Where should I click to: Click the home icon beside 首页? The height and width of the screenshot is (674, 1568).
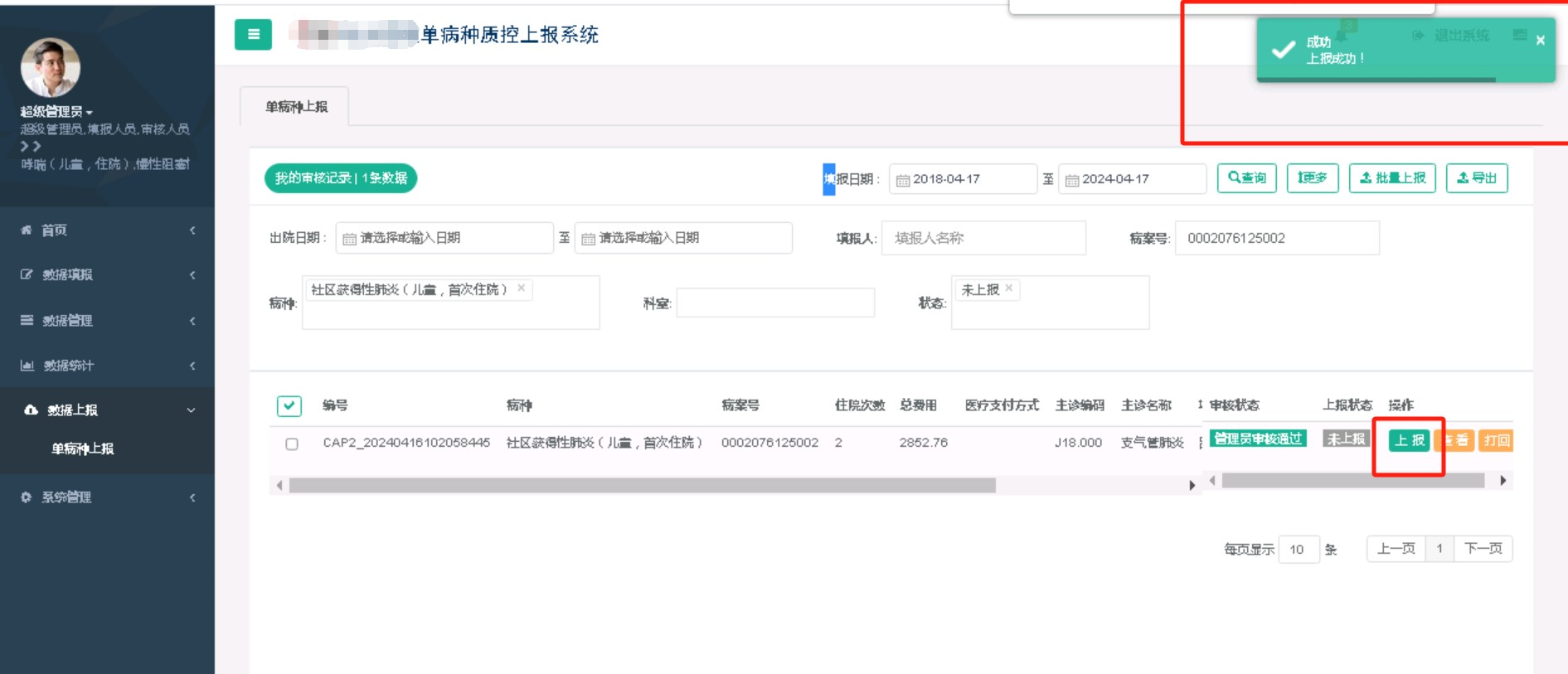pyautogui.click(x=27, y=230)
